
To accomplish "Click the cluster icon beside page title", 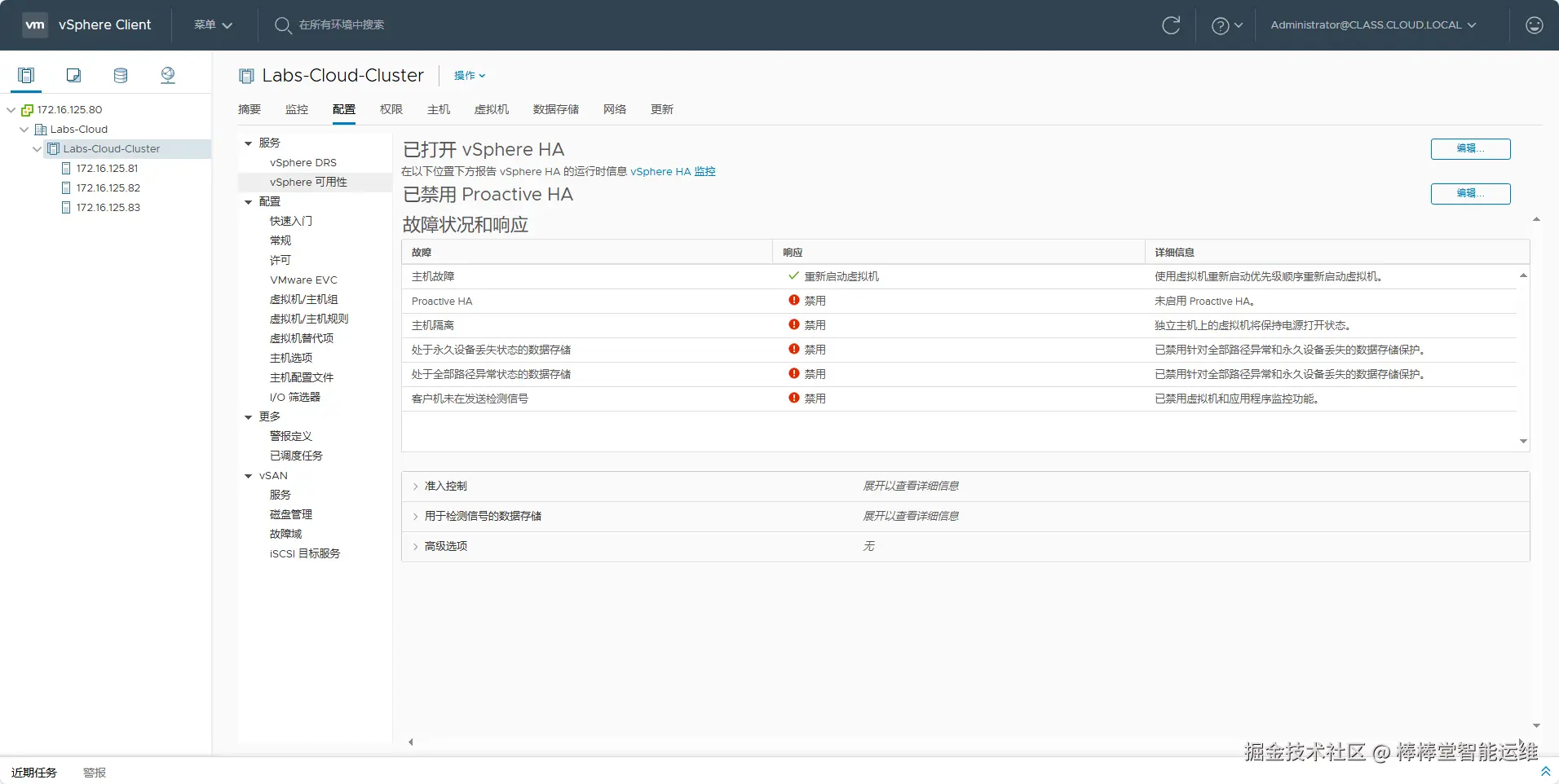I will point(246,76).
